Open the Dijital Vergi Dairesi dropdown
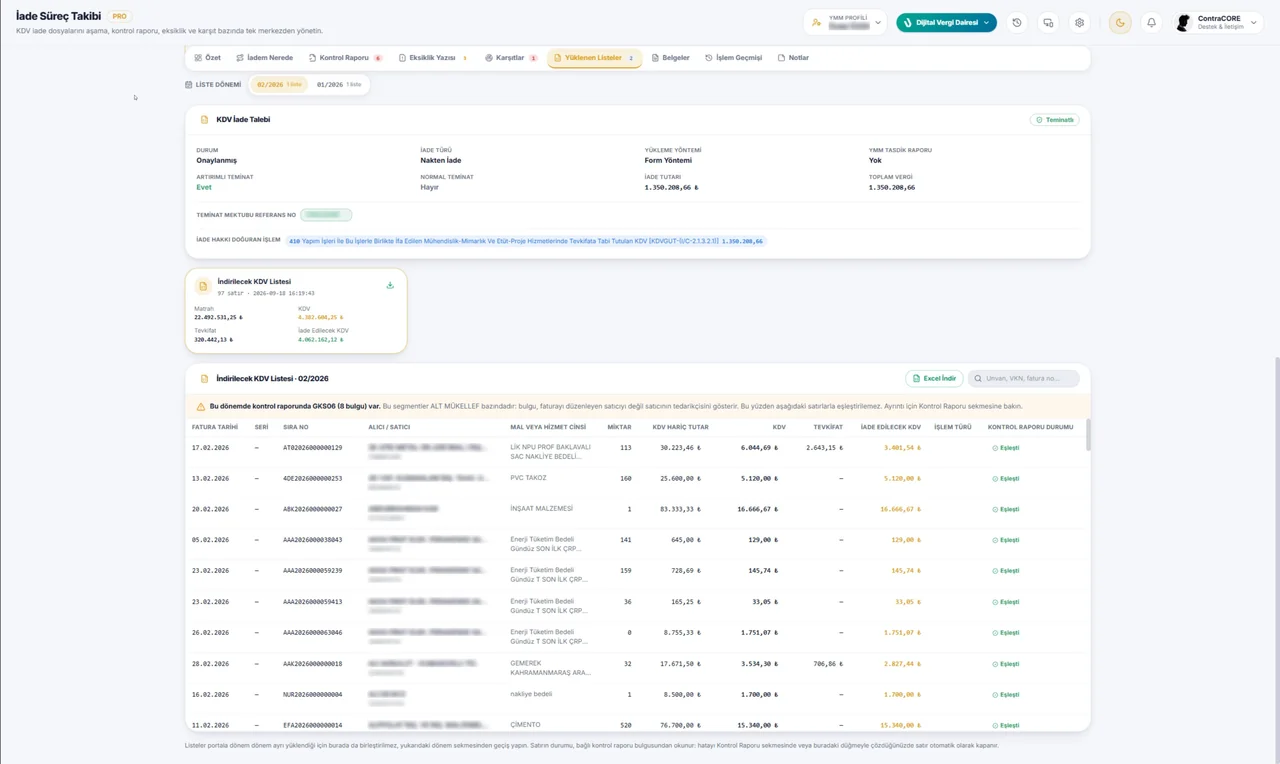The height and width of the screenshot is (764, 1280). (x=946, y=22)
